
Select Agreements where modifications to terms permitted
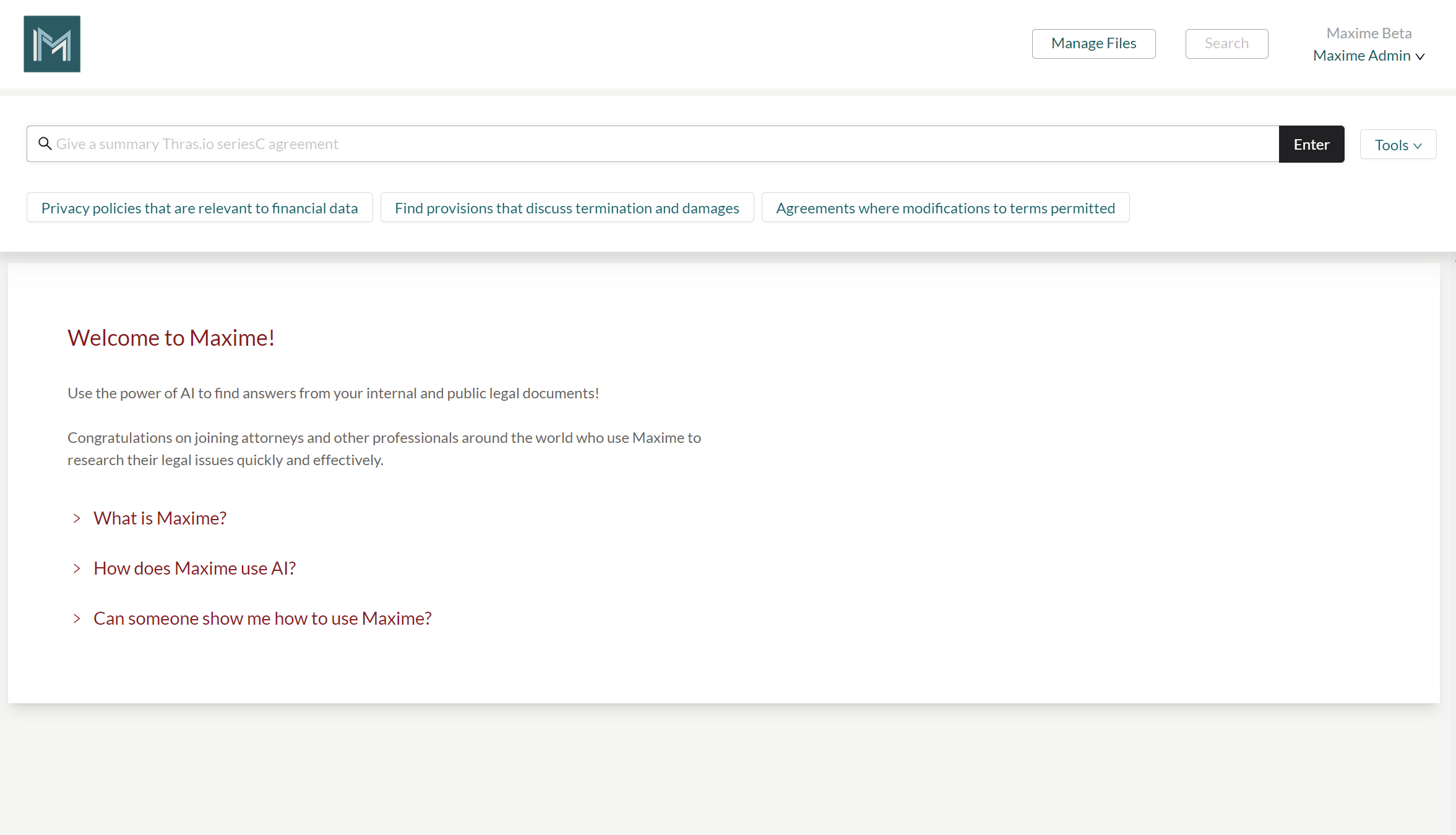(x=945, y=208)
